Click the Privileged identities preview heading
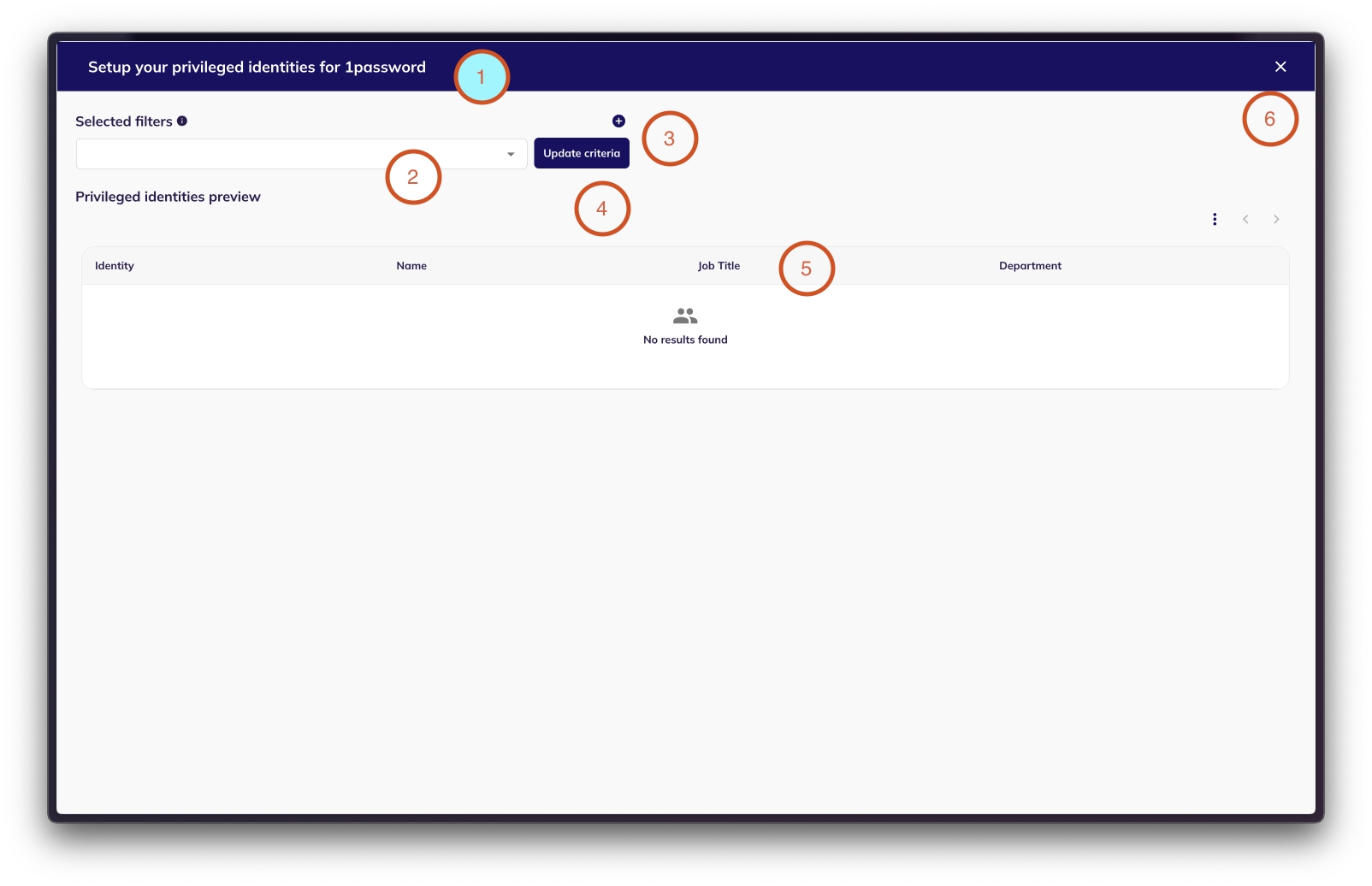 [168, 197]
